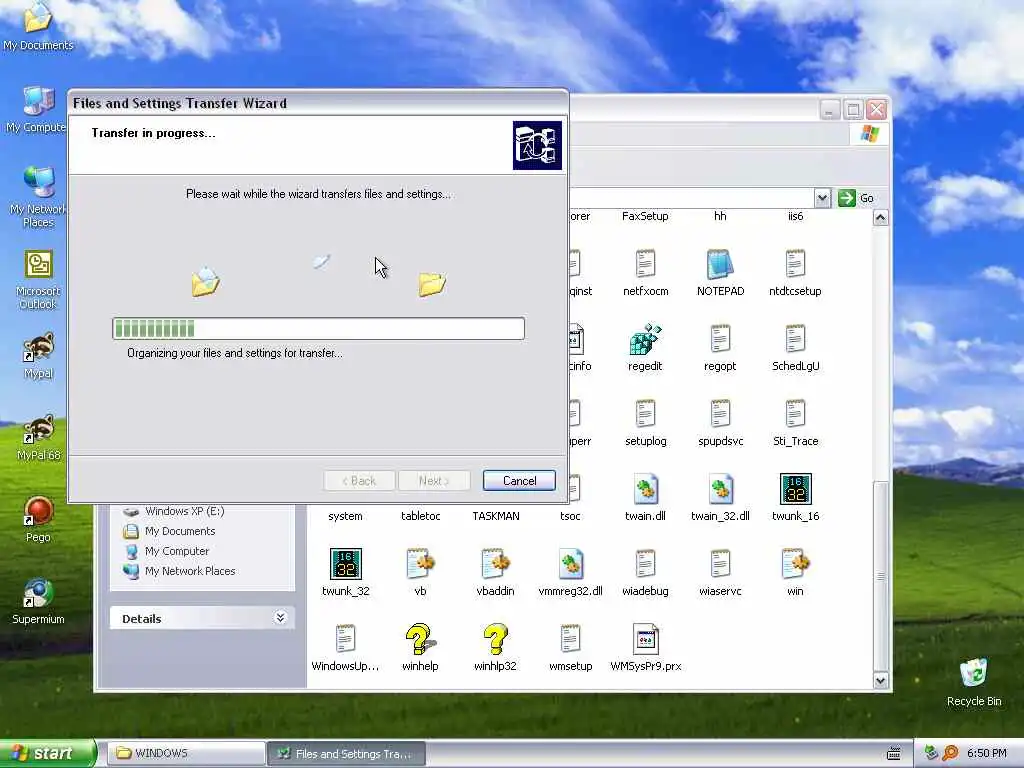Click the on-screen keyboard taskbar icon
Screen dimensions: 1024x768
coord(893,754)
